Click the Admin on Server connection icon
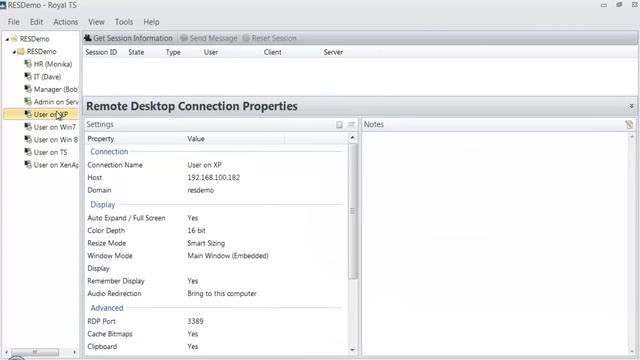 tap(28, 102)
